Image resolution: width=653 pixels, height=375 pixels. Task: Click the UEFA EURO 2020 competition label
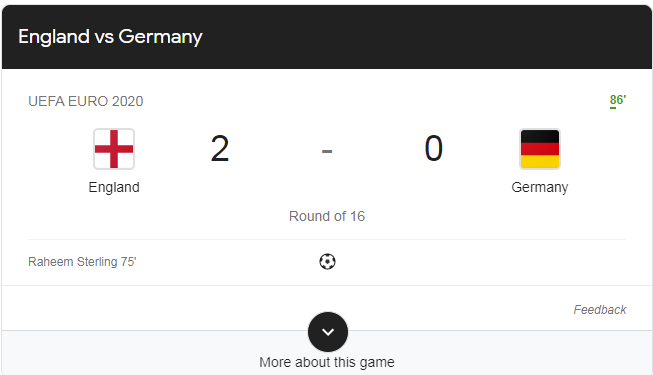coord(86,101)
